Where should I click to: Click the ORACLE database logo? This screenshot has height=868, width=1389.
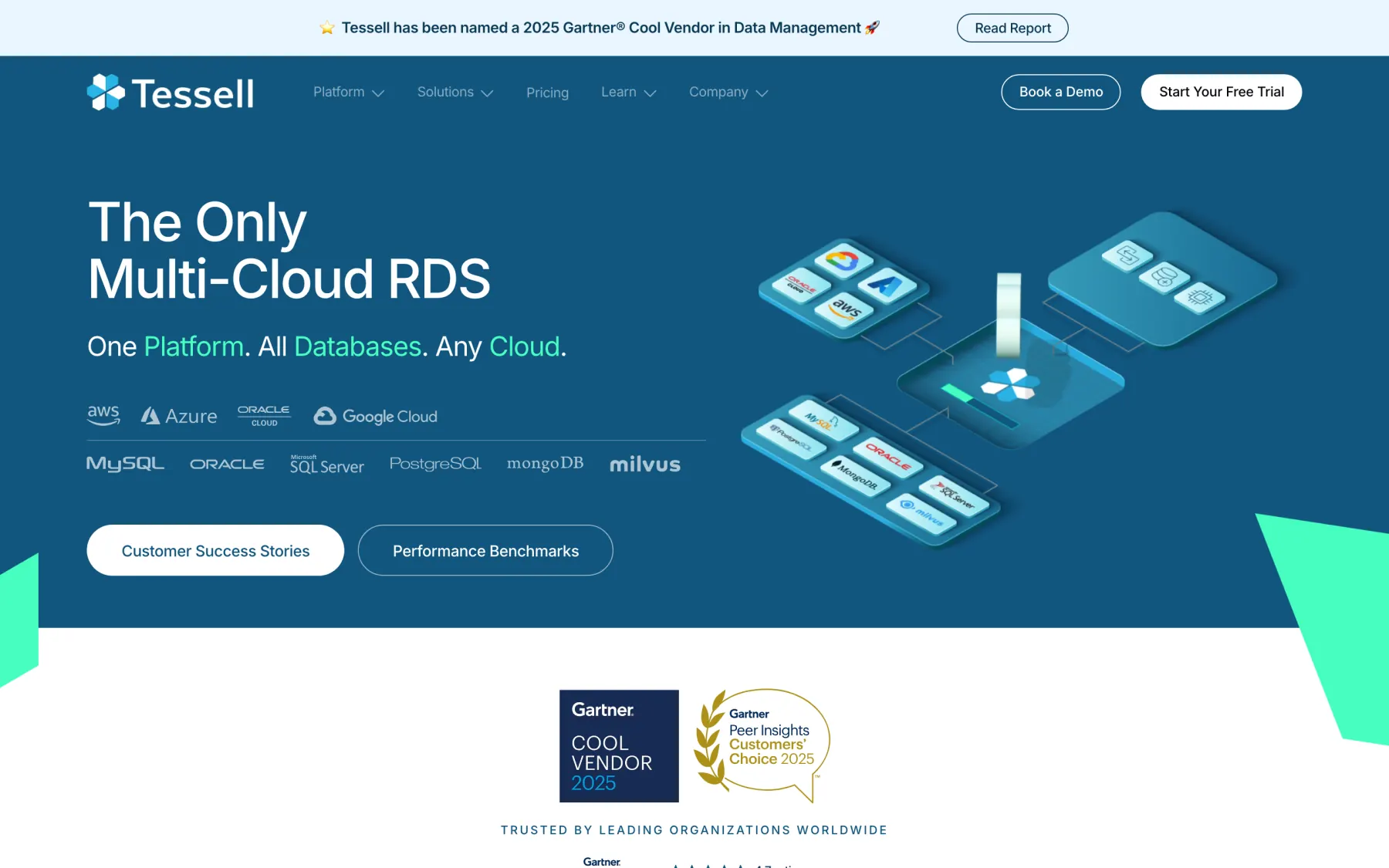click(x=227, y=464)
